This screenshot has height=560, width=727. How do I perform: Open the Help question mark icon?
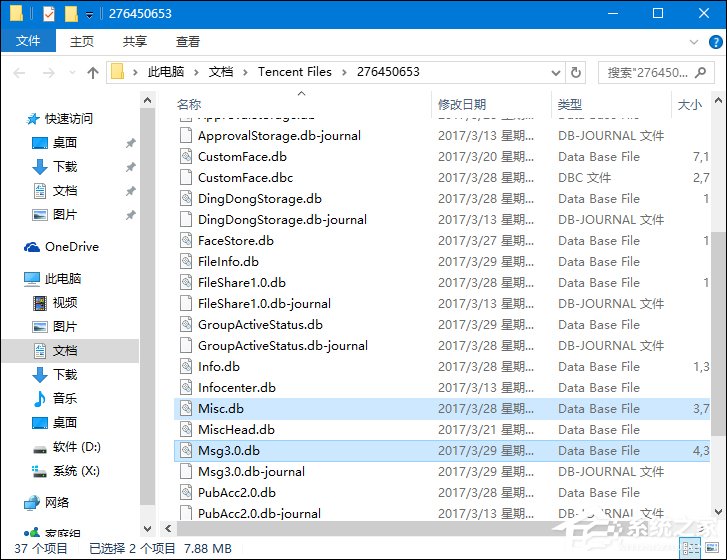[x=711, y=42]
